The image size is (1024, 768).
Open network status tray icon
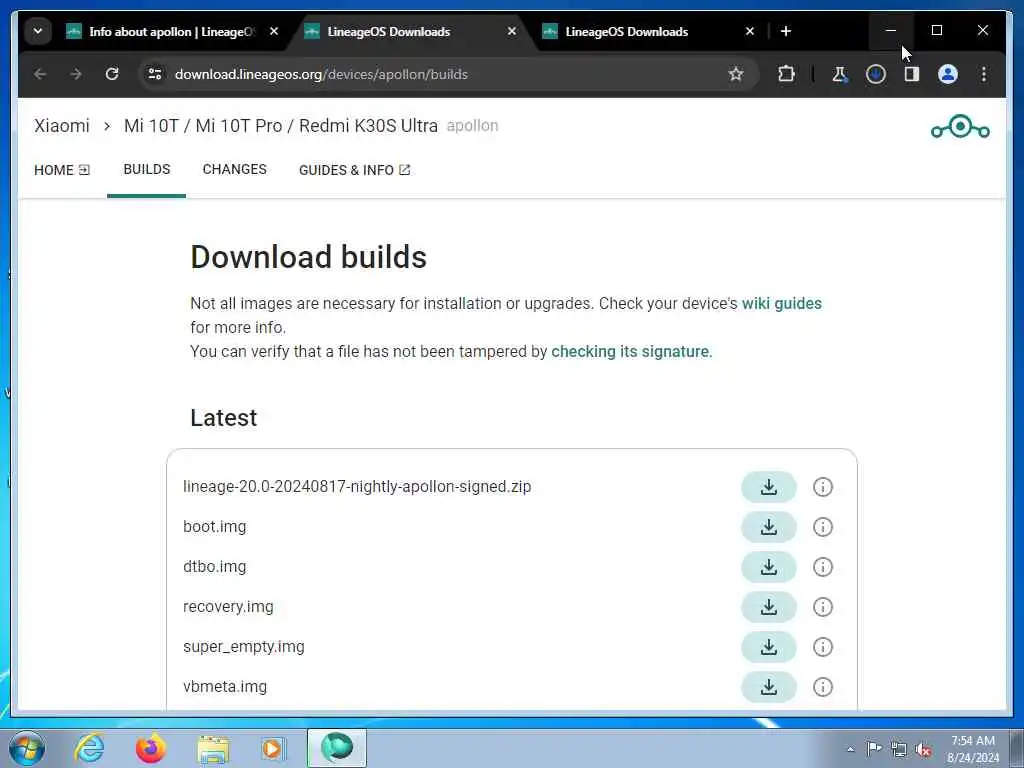(x=899, y=750)
